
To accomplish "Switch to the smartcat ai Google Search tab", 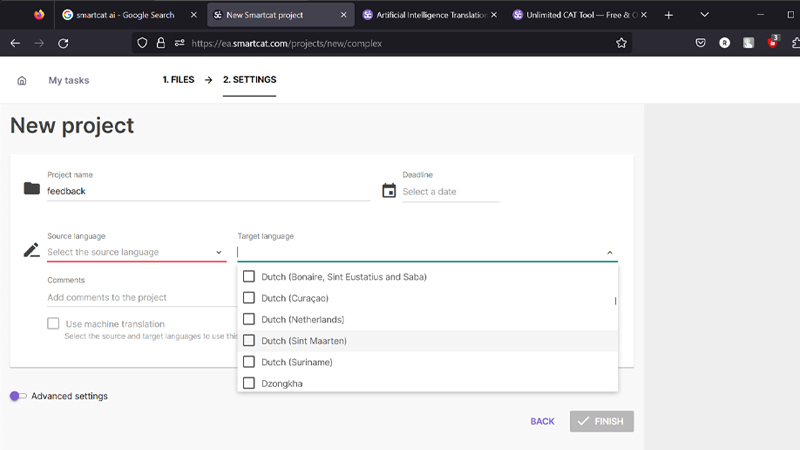I will point(126,15).
